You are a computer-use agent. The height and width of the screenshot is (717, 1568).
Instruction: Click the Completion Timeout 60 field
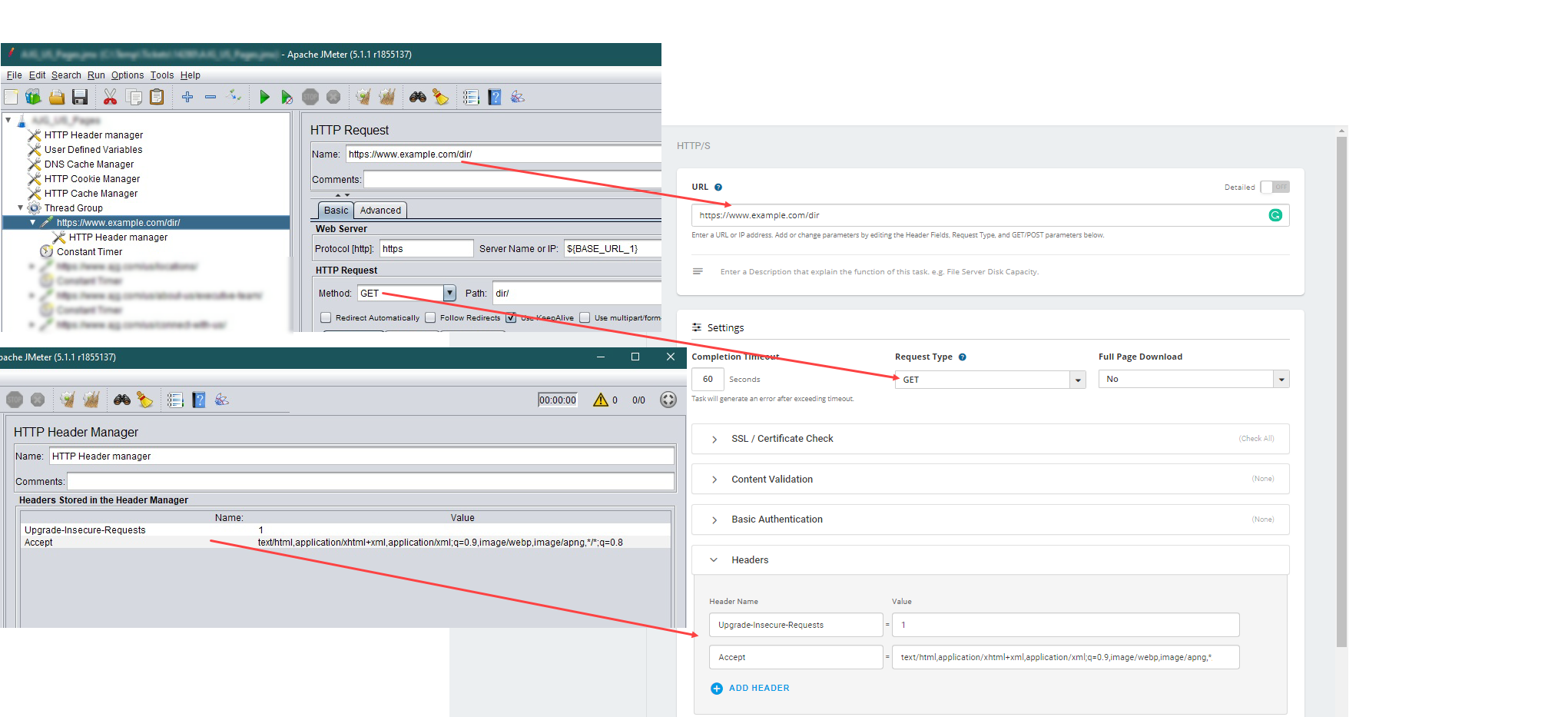tap(708, 379)
